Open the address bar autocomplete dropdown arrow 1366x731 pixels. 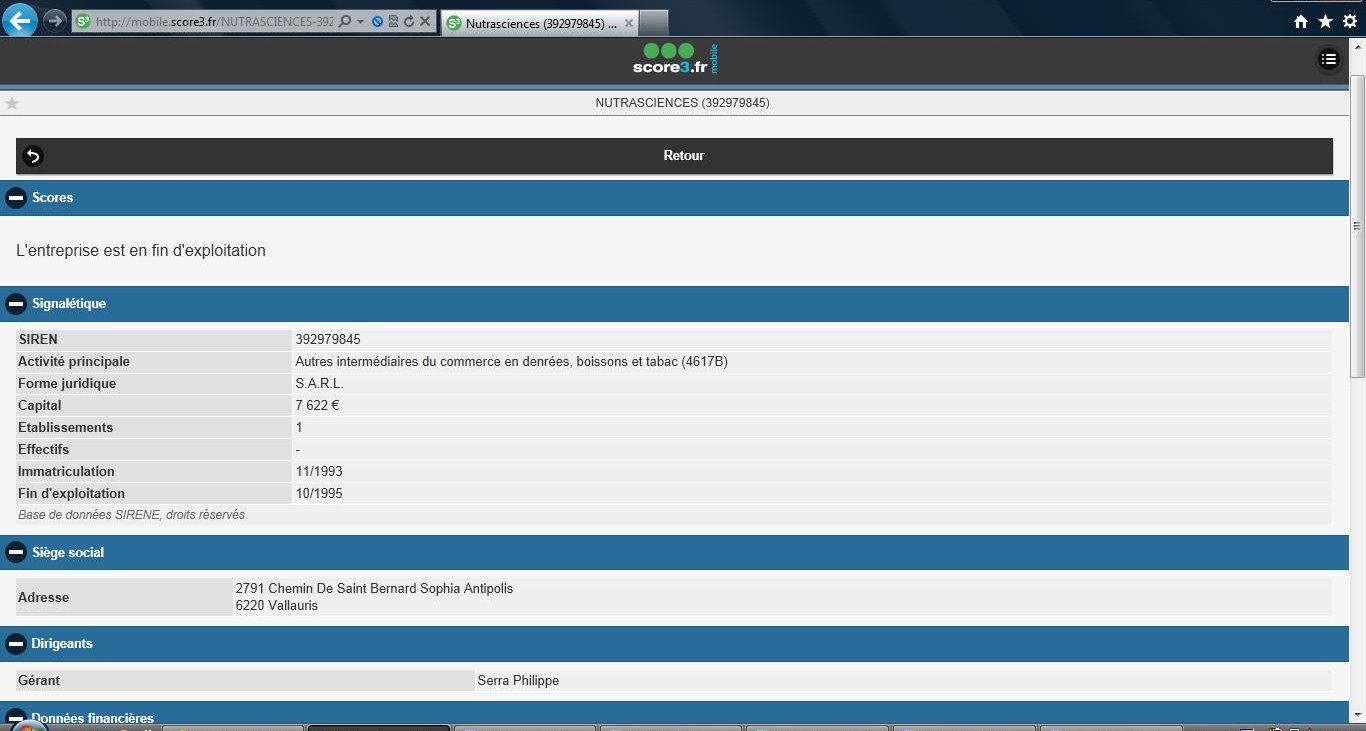(360, 21)
